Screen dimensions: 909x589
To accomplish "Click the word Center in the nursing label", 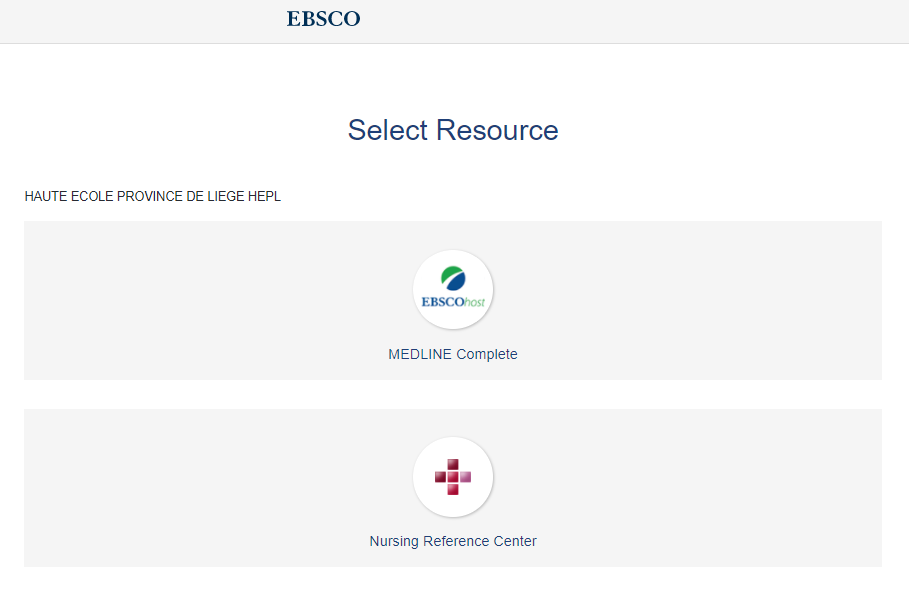I will pos(515,541).
